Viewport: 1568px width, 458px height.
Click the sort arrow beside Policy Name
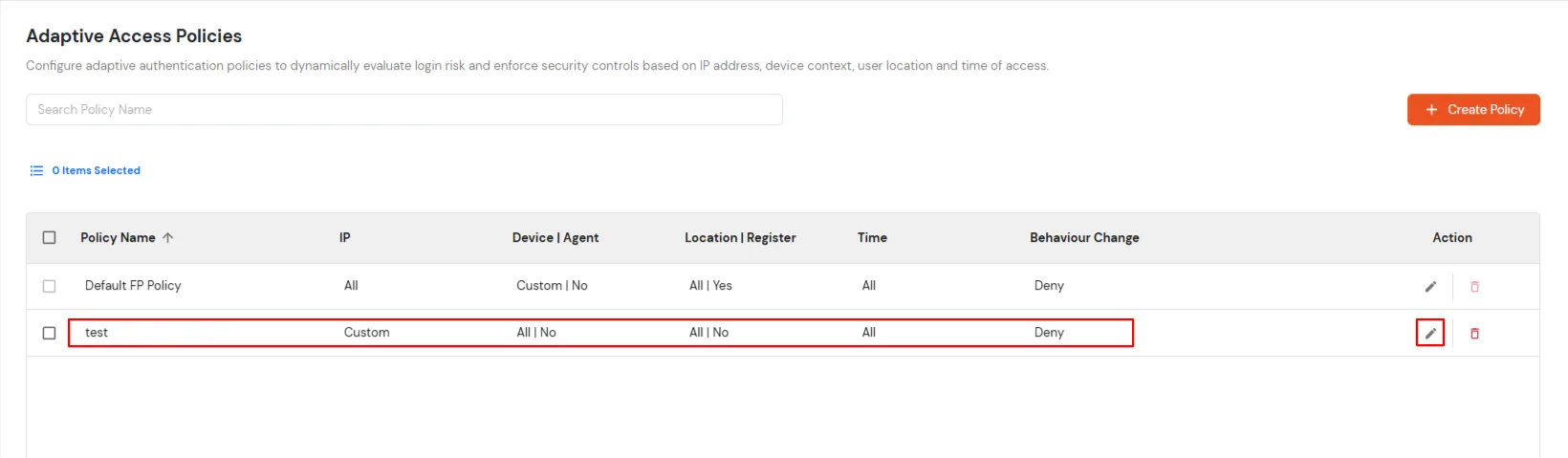[x=168, y=238]
